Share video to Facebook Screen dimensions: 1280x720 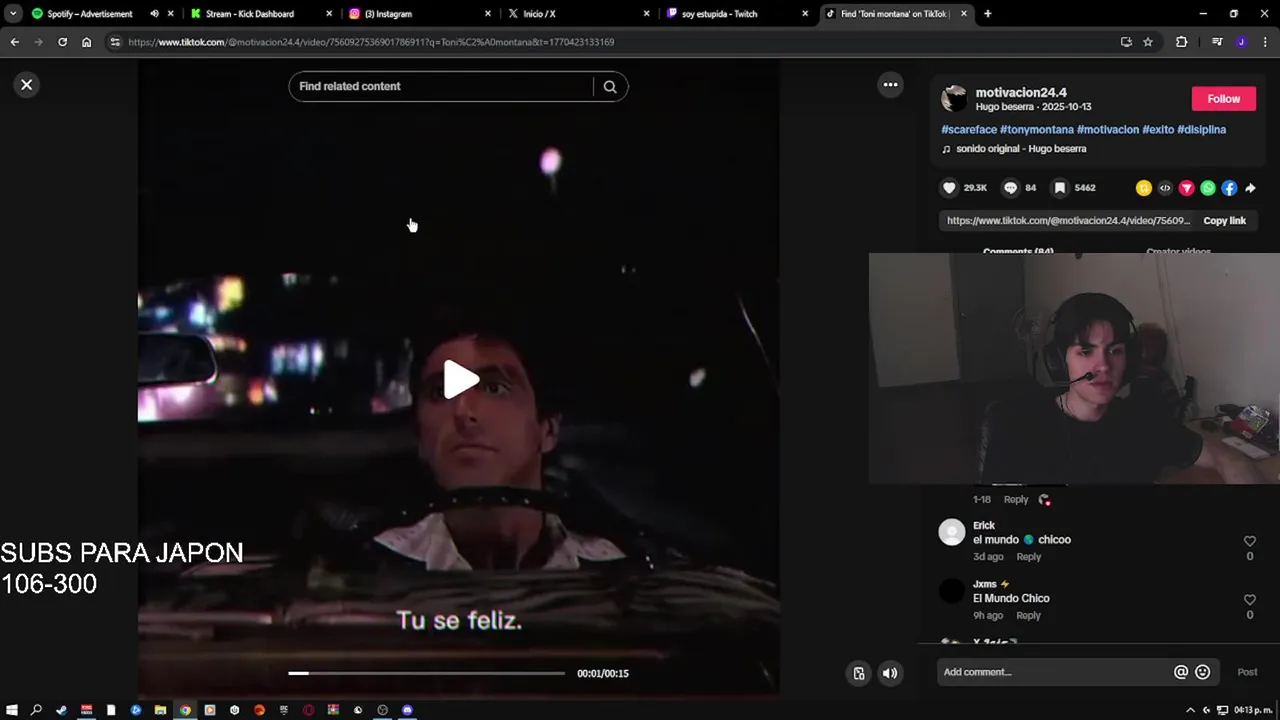tap(1229, 188)
